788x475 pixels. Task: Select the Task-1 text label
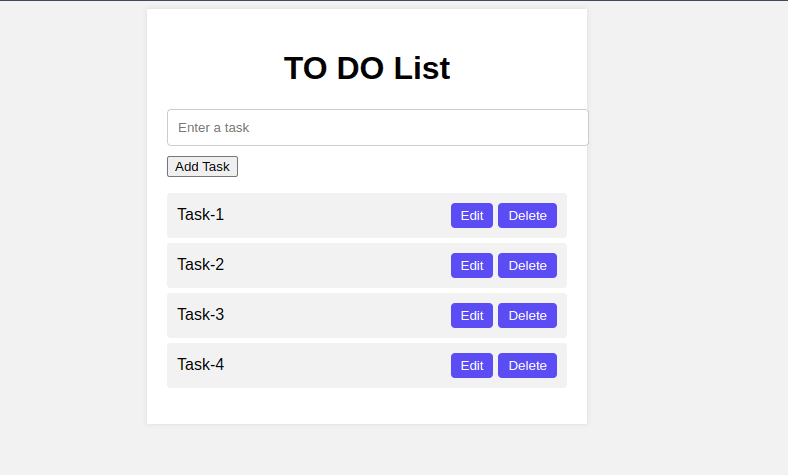(x=200, y=215)
